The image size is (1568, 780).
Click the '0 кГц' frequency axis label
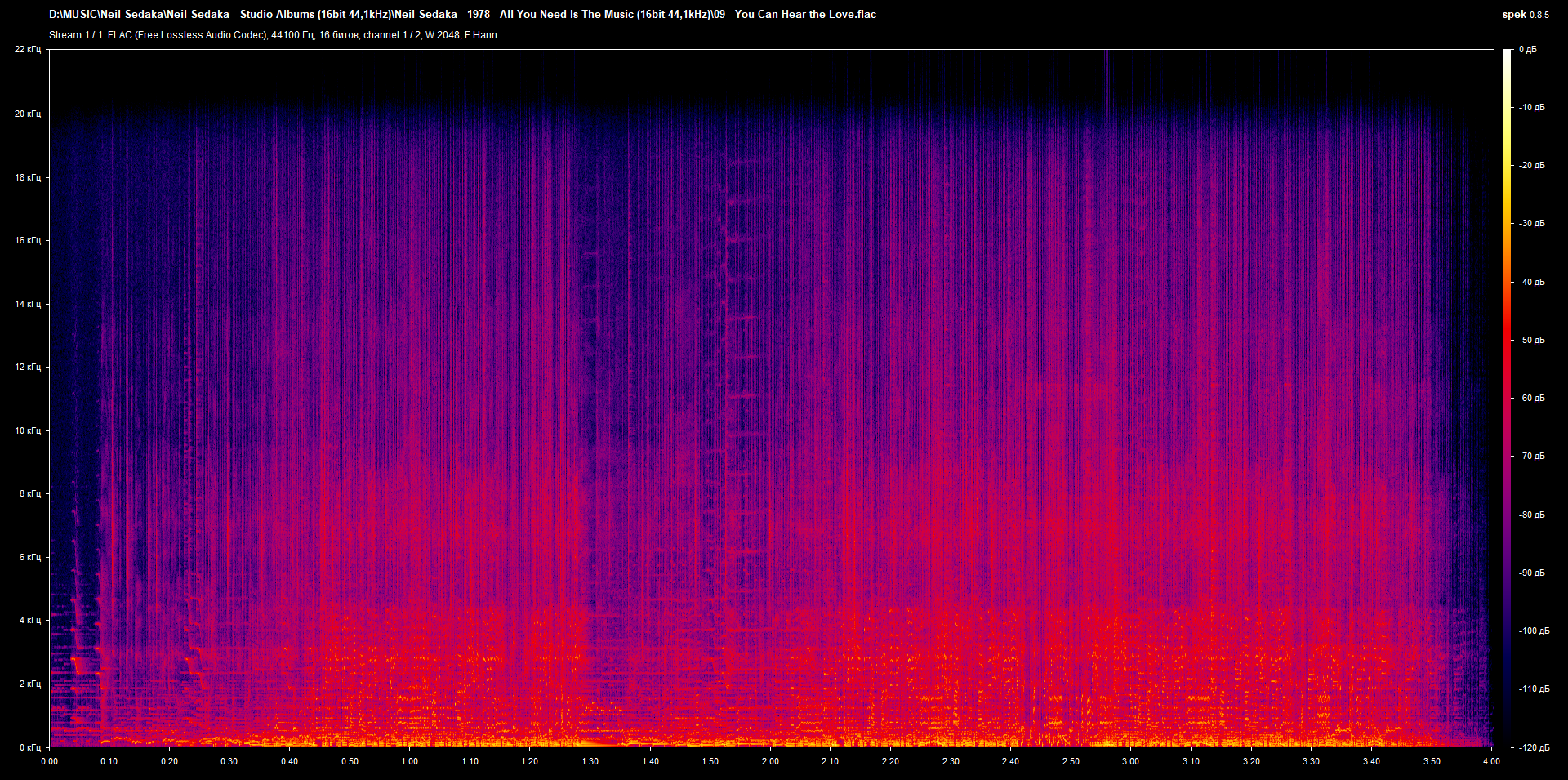pyautogui.click(x=30, y=747)
